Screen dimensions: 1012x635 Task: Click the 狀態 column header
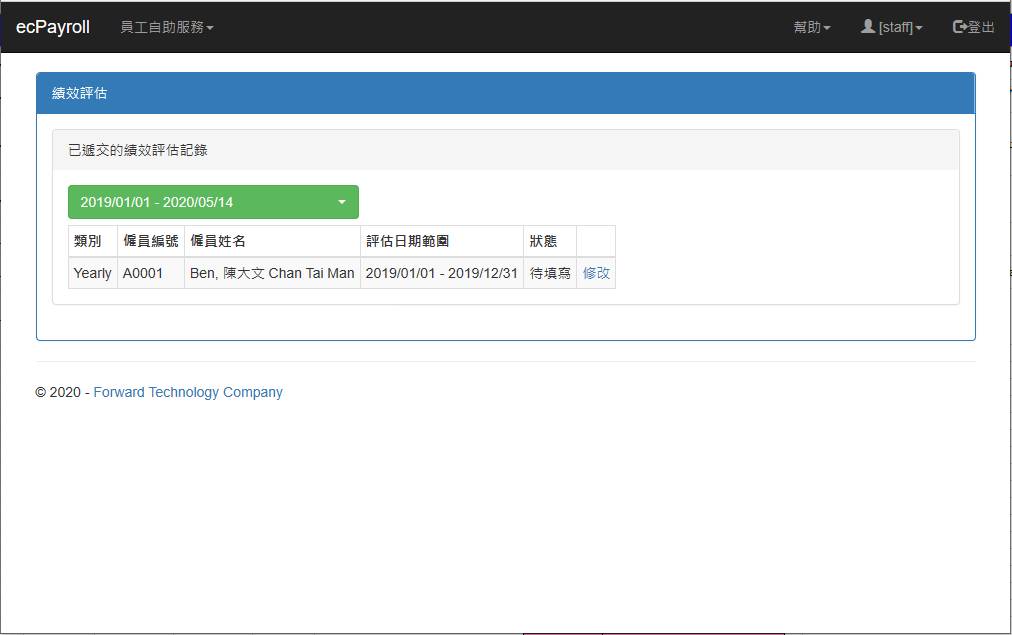tap(550, 241)
